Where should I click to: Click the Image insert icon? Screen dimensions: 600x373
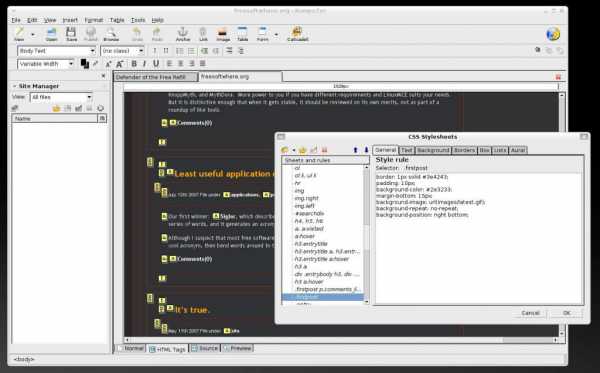pyautogui.click(x=223, y=34)
